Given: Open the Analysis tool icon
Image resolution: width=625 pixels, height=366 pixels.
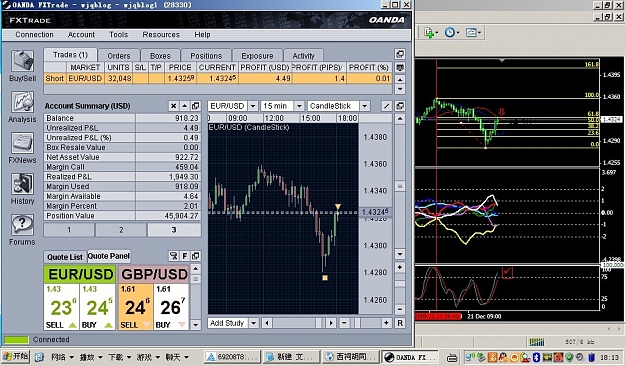Looking at the screenshot, I should [x=22, y=106].
